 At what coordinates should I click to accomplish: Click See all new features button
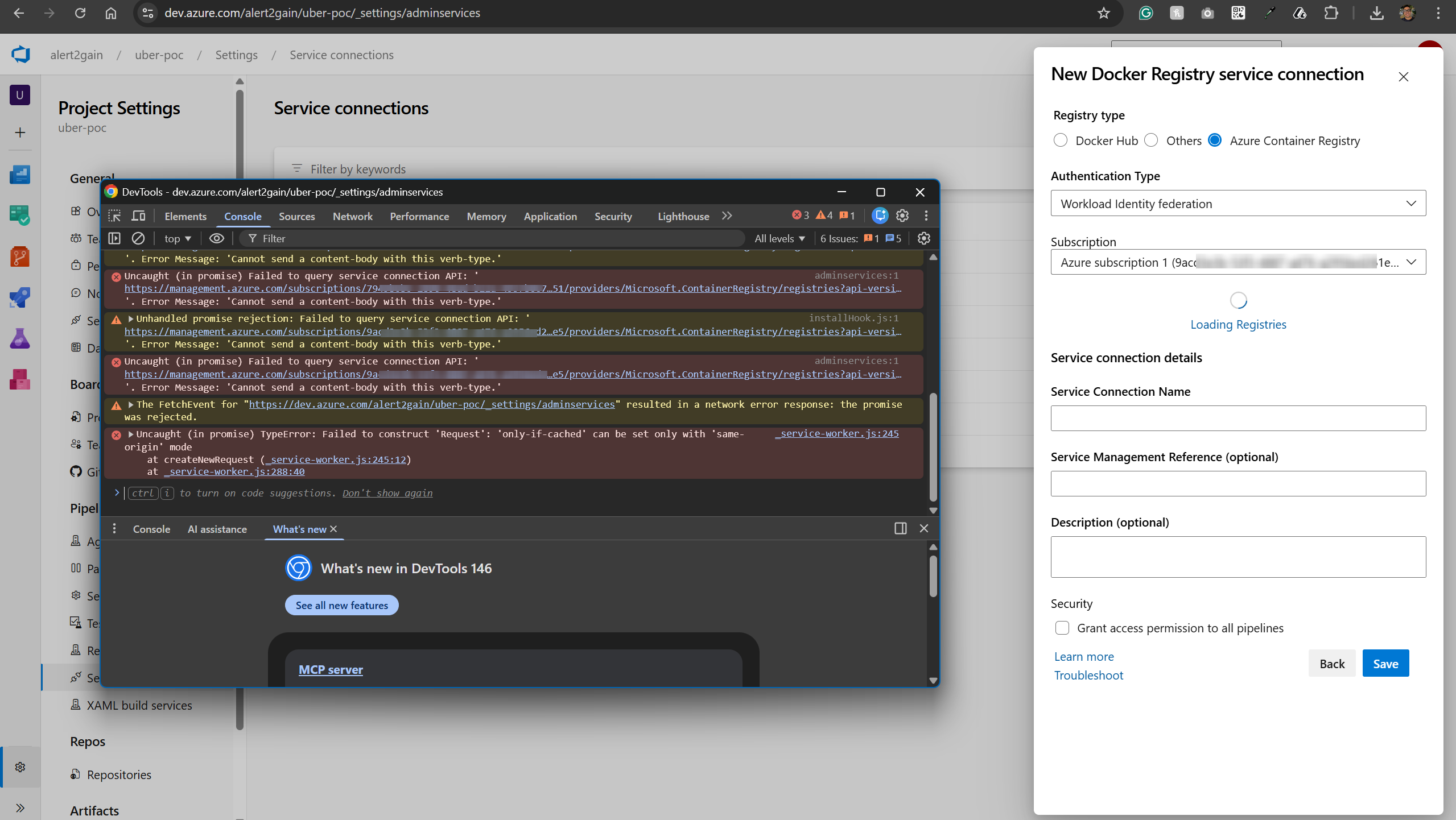click(342, 606)
